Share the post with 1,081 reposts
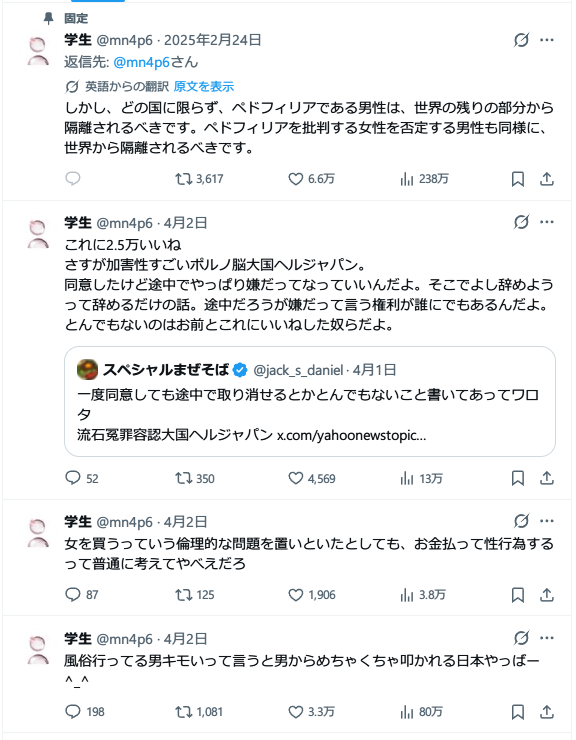Image resolution: width=576 pixels, height=740 pixels. tap(547, 712)
